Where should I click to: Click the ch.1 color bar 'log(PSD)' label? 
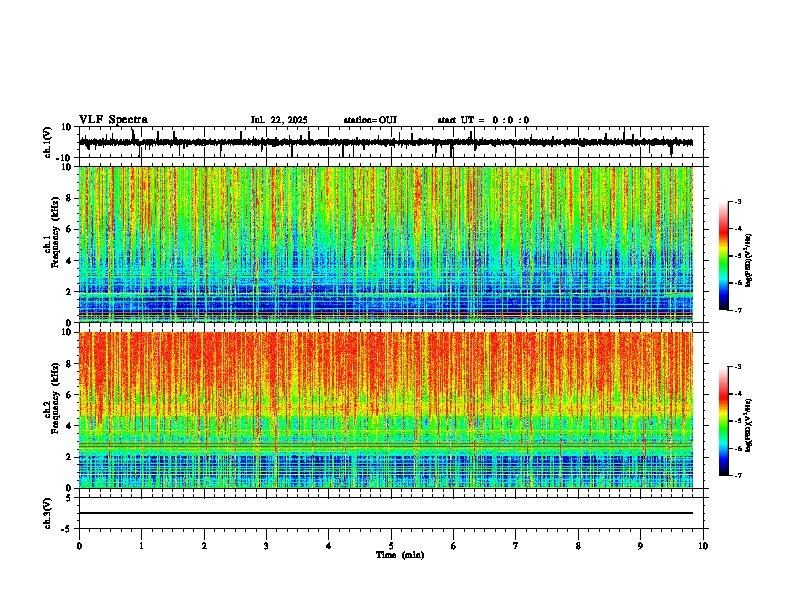[x=748, y=261]
